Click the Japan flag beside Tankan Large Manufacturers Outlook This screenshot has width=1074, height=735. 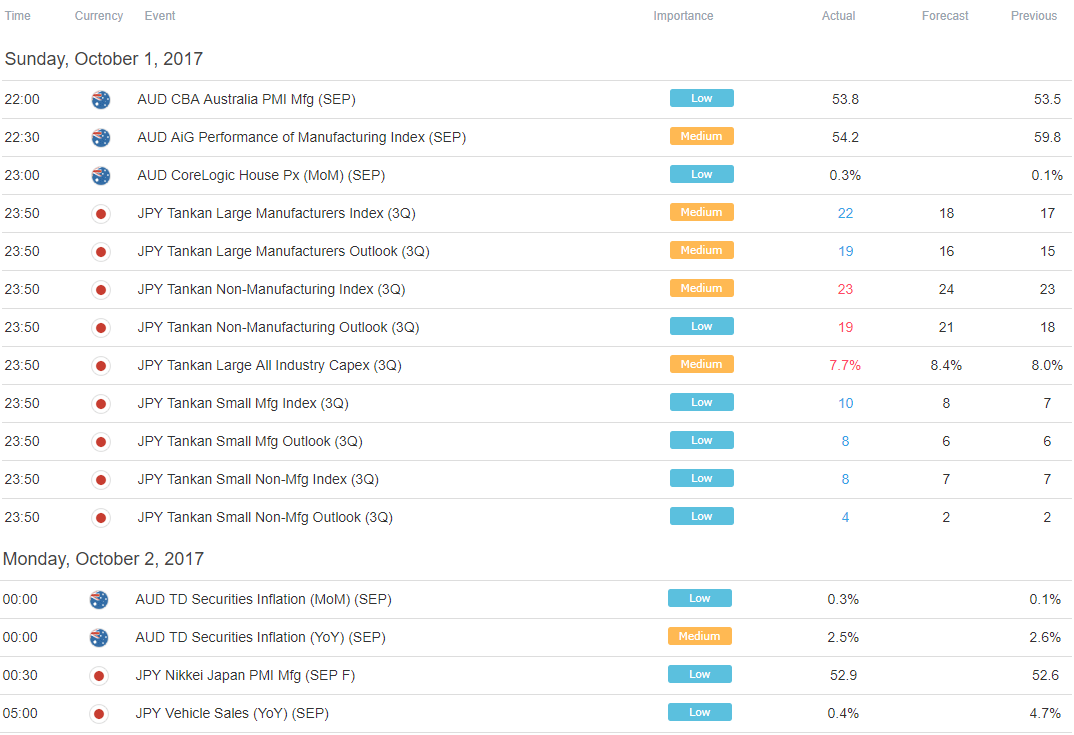tap(101, 251)
